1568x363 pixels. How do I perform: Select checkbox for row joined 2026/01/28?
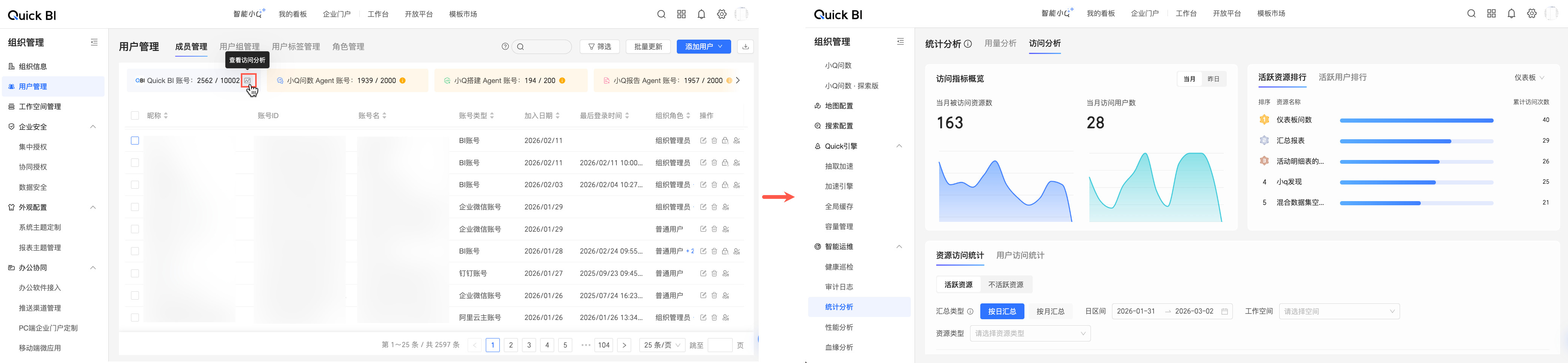pyautogui.click(x=135, y=251)
